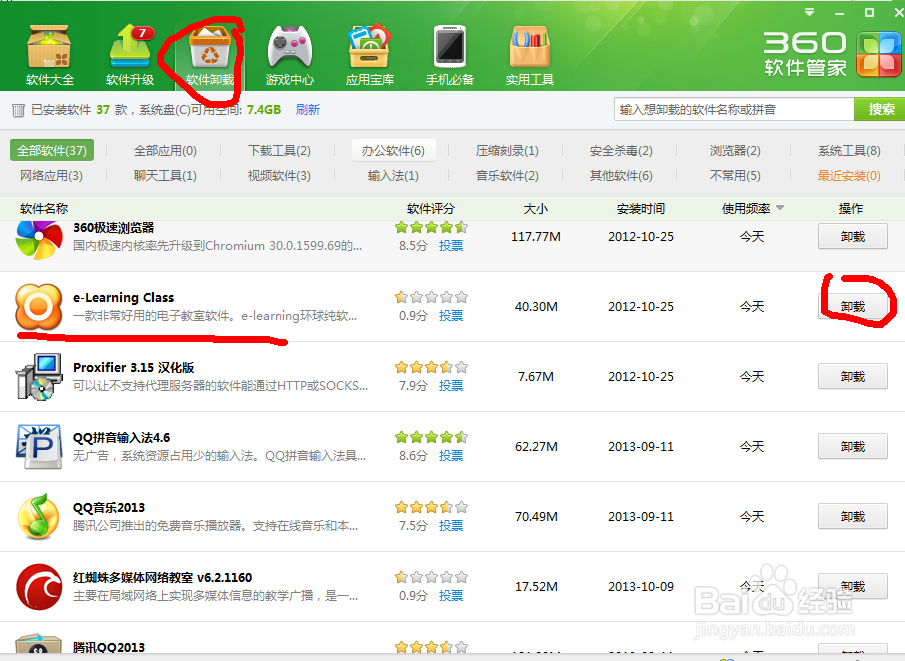905x661 pixels.
Task: Uninstall 红蜘蛛多媒体网络教室 with 卸载 button
Action: (x=852, y=587)
